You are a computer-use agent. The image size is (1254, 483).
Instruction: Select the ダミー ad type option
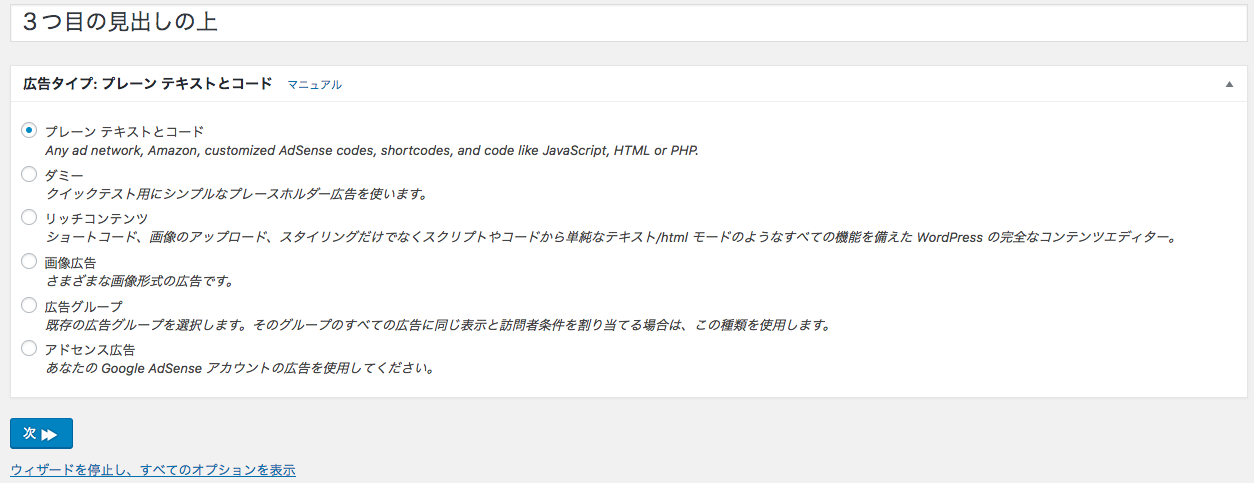tap(29, 174)
